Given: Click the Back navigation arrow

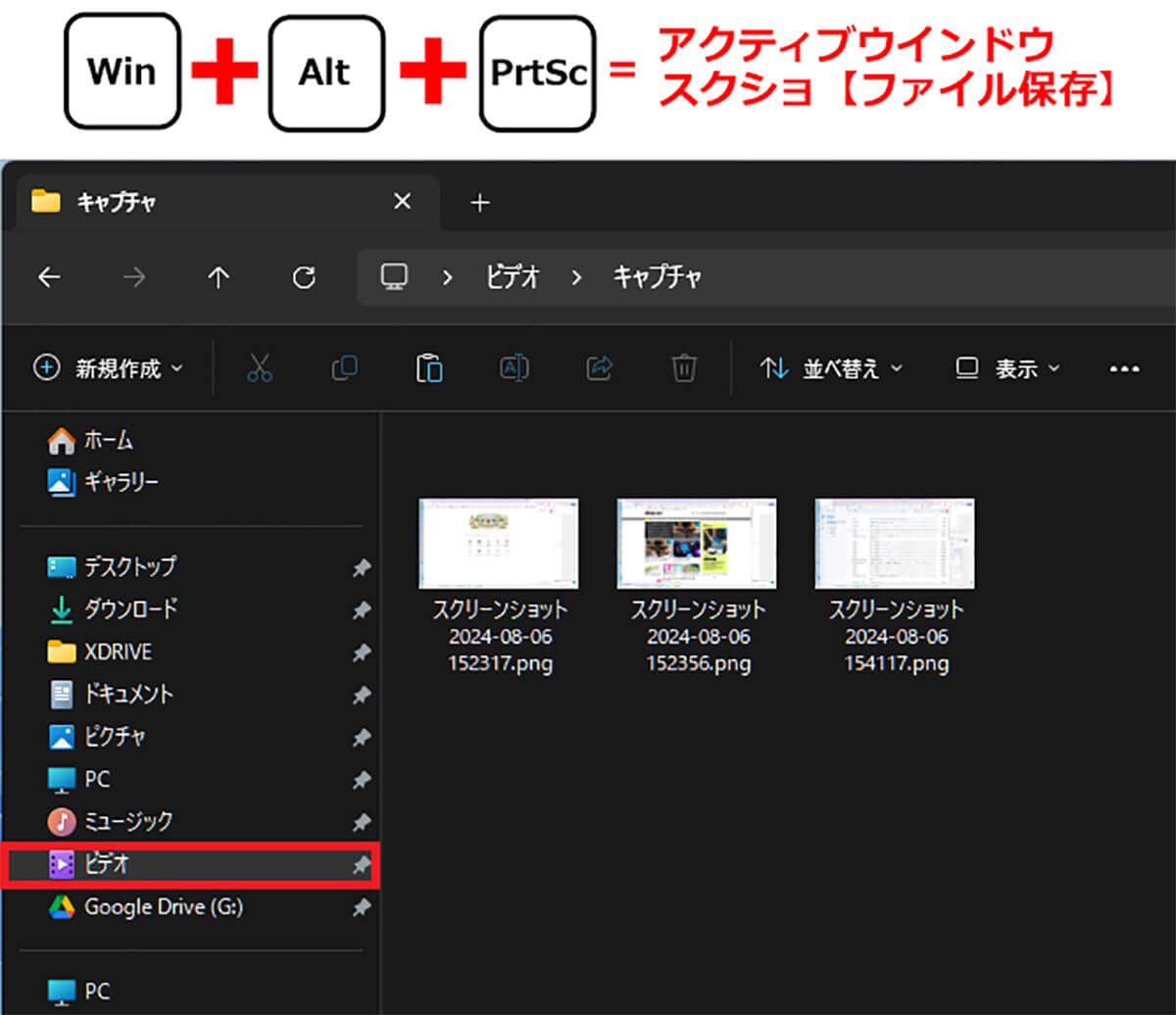Looking at the screenshot, I should pyautogui.click(x=49, y=278).
